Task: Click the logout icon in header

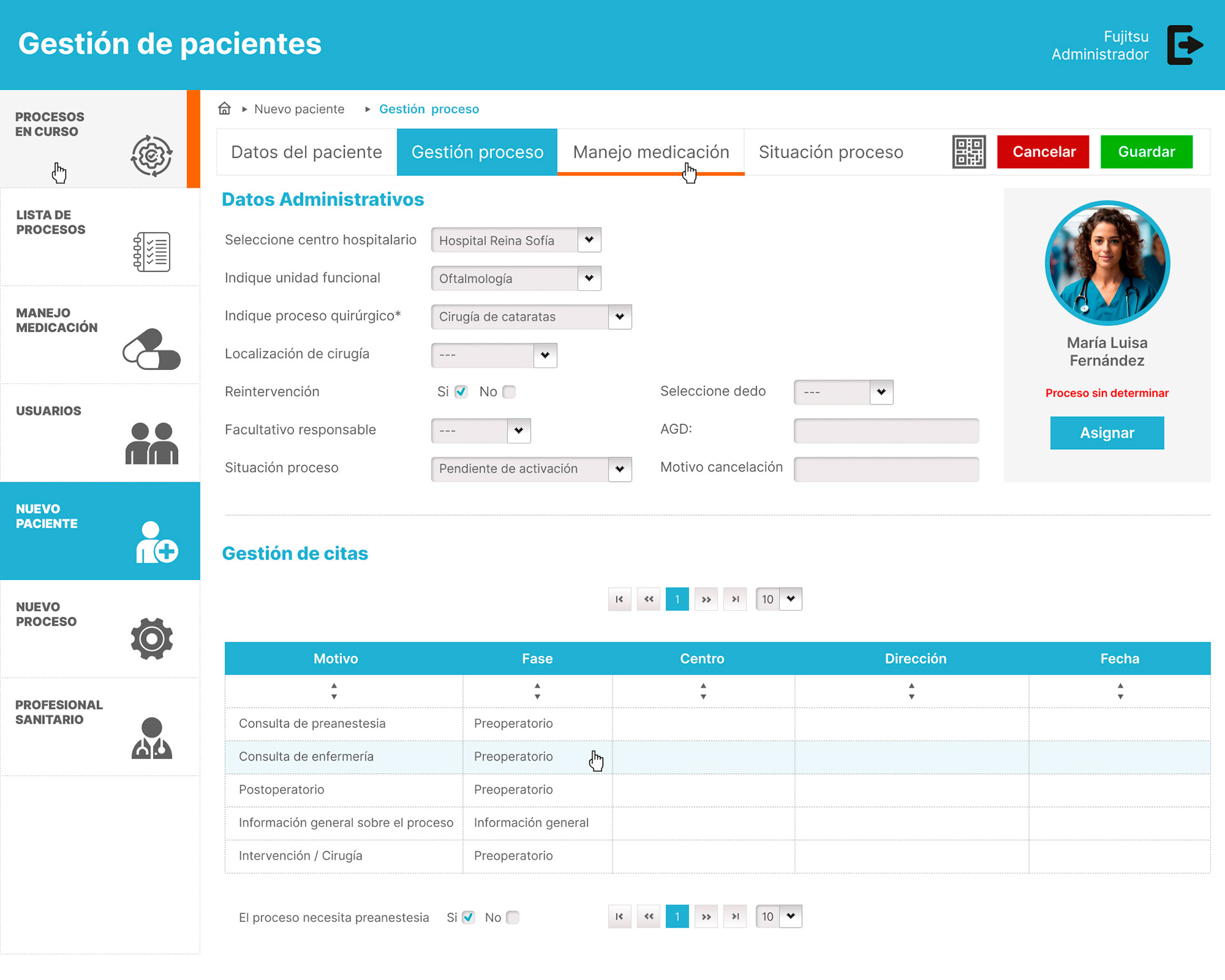Action: (x=1184, y=45)
